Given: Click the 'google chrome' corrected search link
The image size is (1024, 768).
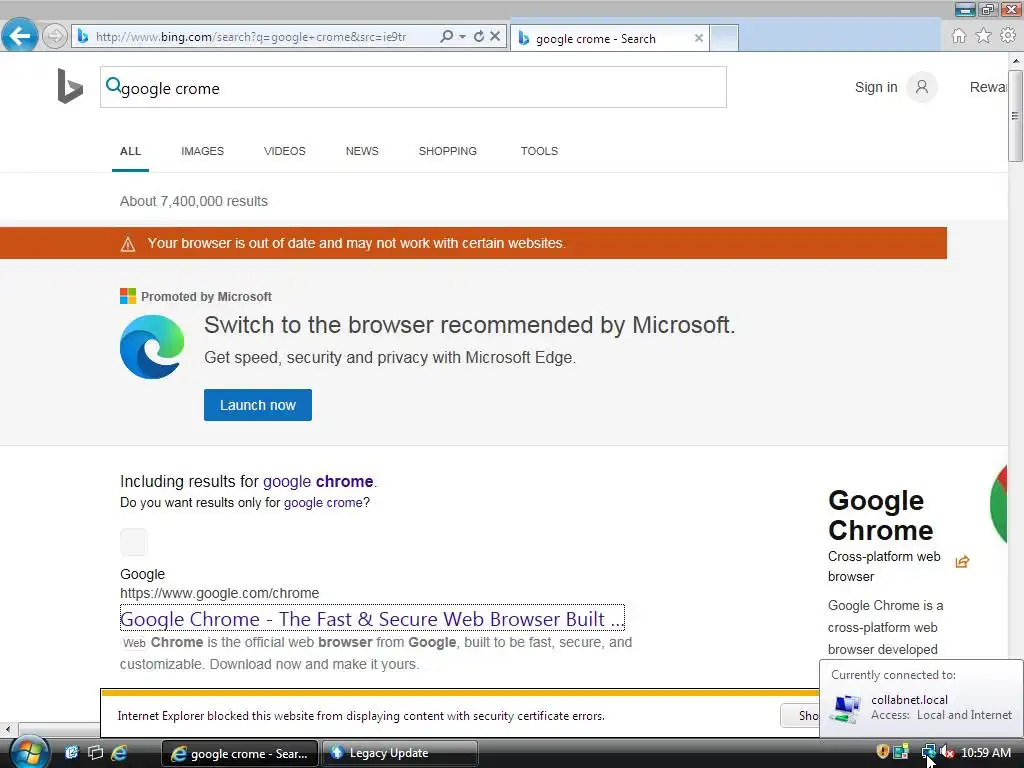Looking at the screenshot, I should (x=318, y=481).
